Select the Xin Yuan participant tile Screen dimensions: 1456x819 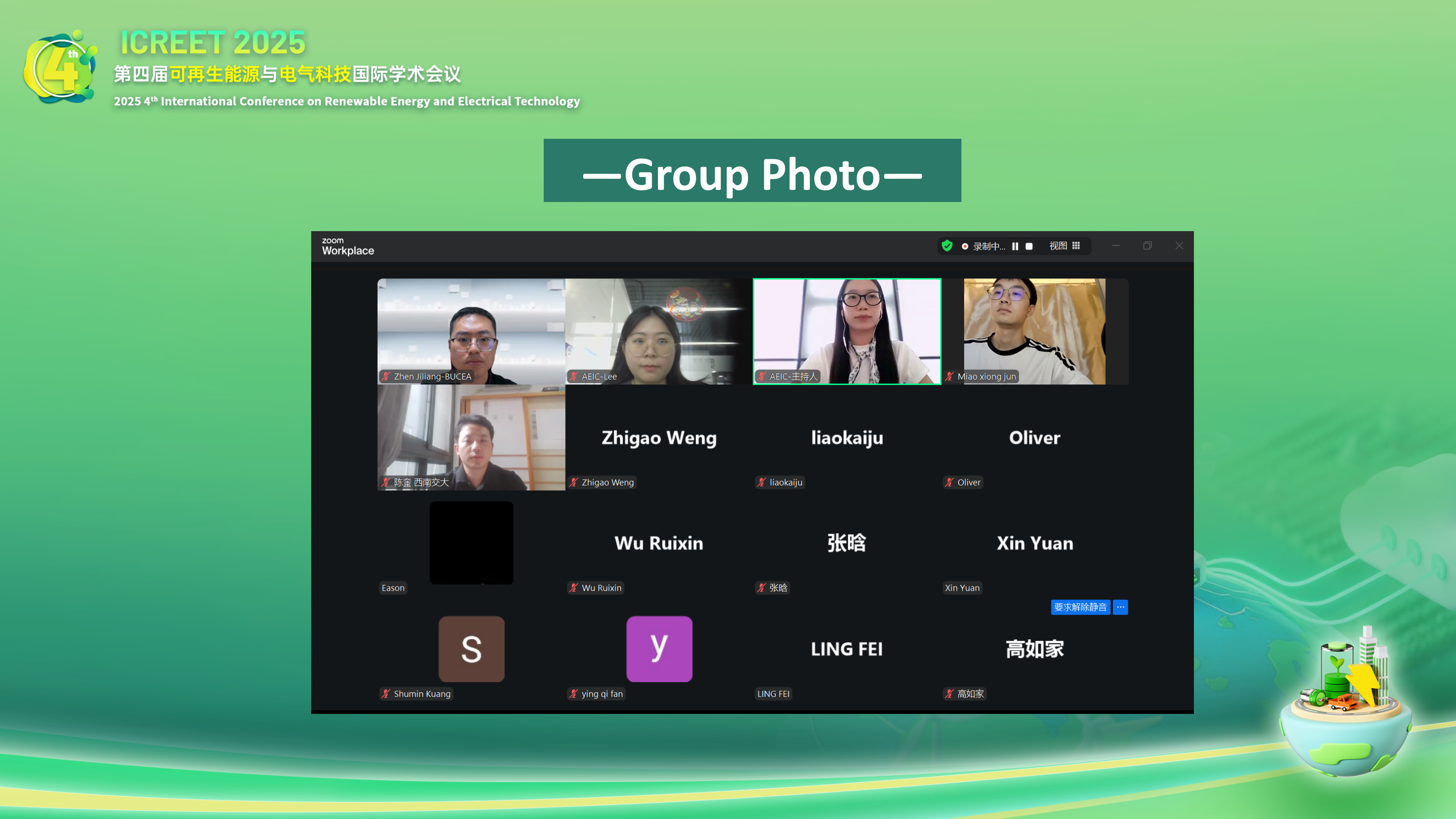(1034, 543)
